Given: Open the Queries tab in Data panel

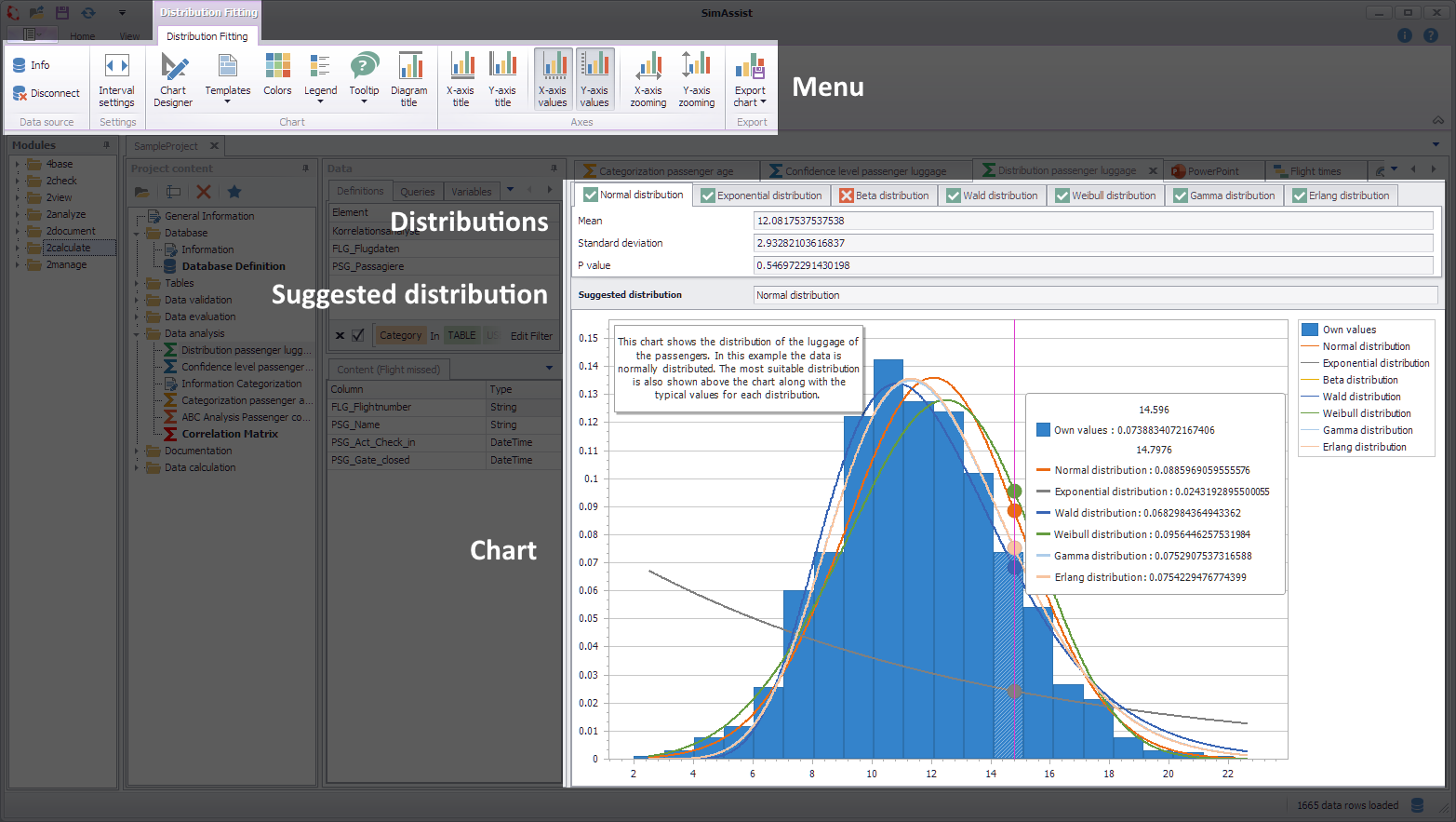Looking at the screenshot, I should point(417,192).
